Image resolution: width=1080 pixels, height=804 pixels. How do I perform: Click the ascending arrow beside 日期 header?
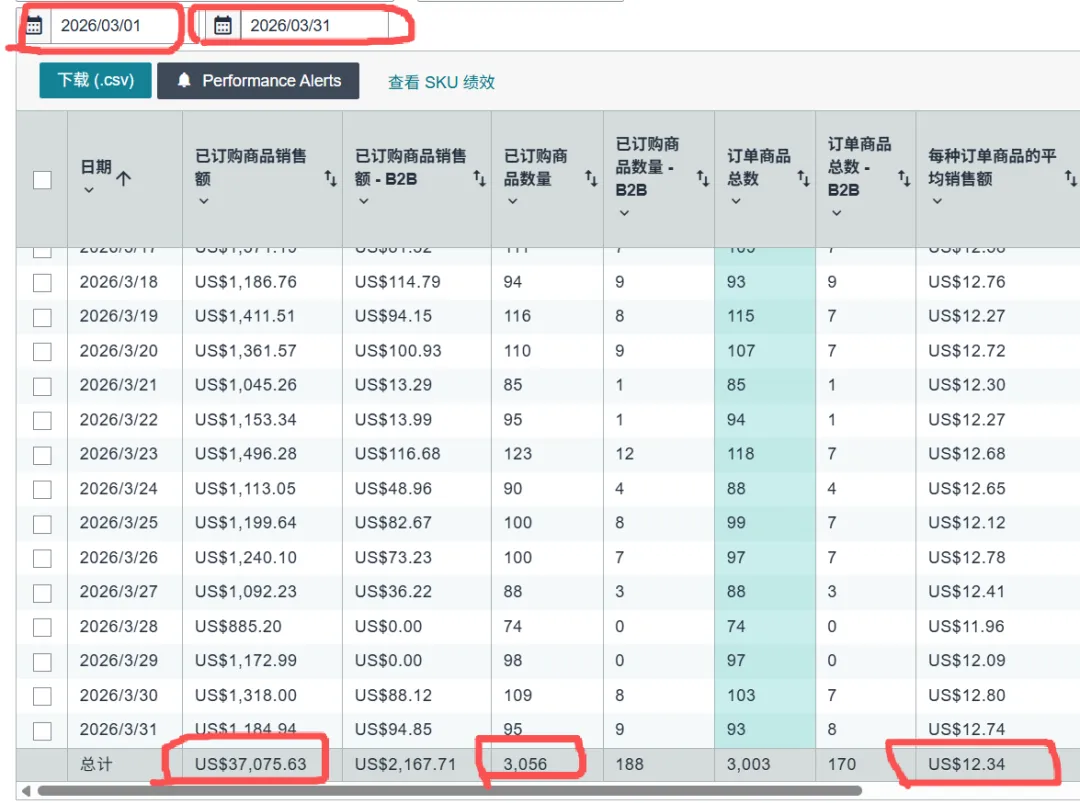point(123,179)
